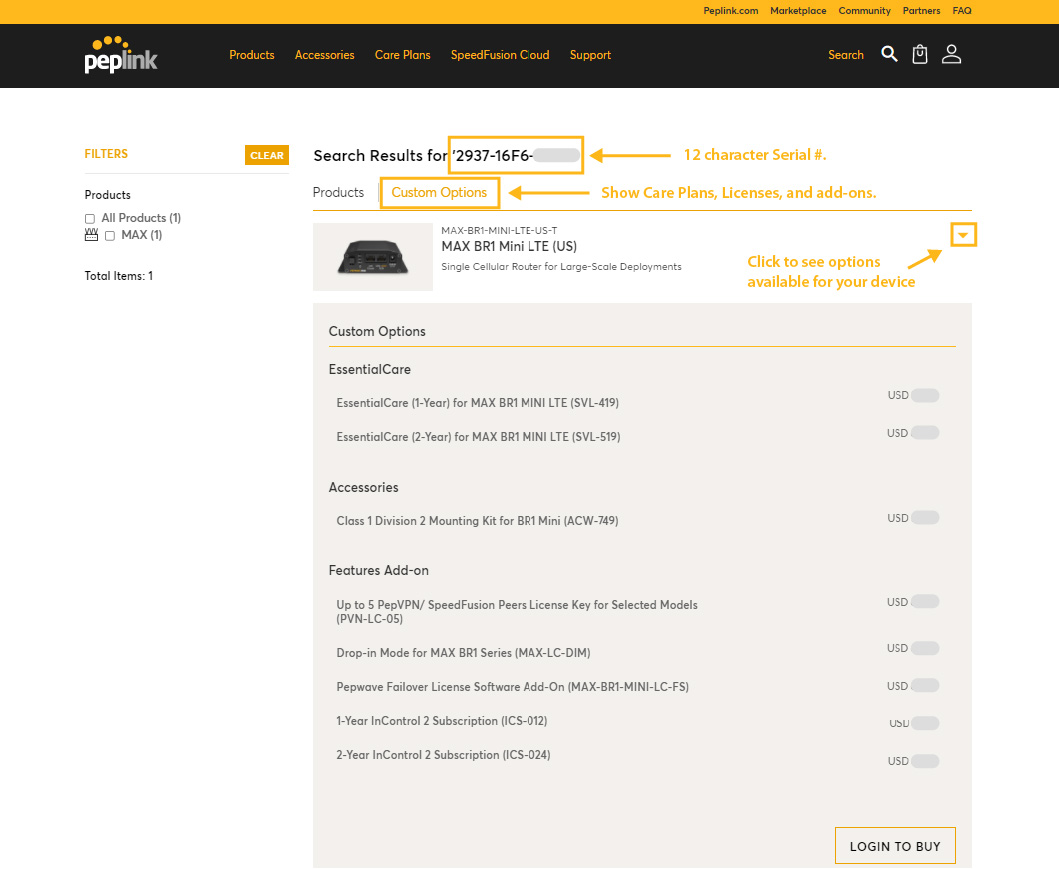Select EssentialCare (2-Year) SVL-519 option

click(x=478, y=437)
